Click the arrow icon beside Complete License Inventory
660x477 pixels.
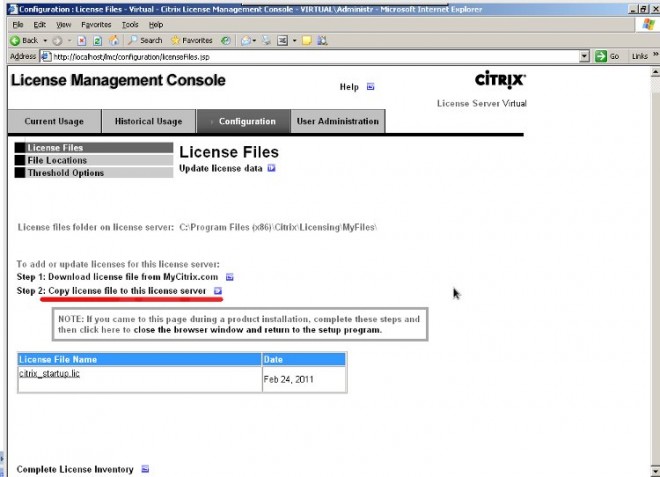tap(145, 469)
